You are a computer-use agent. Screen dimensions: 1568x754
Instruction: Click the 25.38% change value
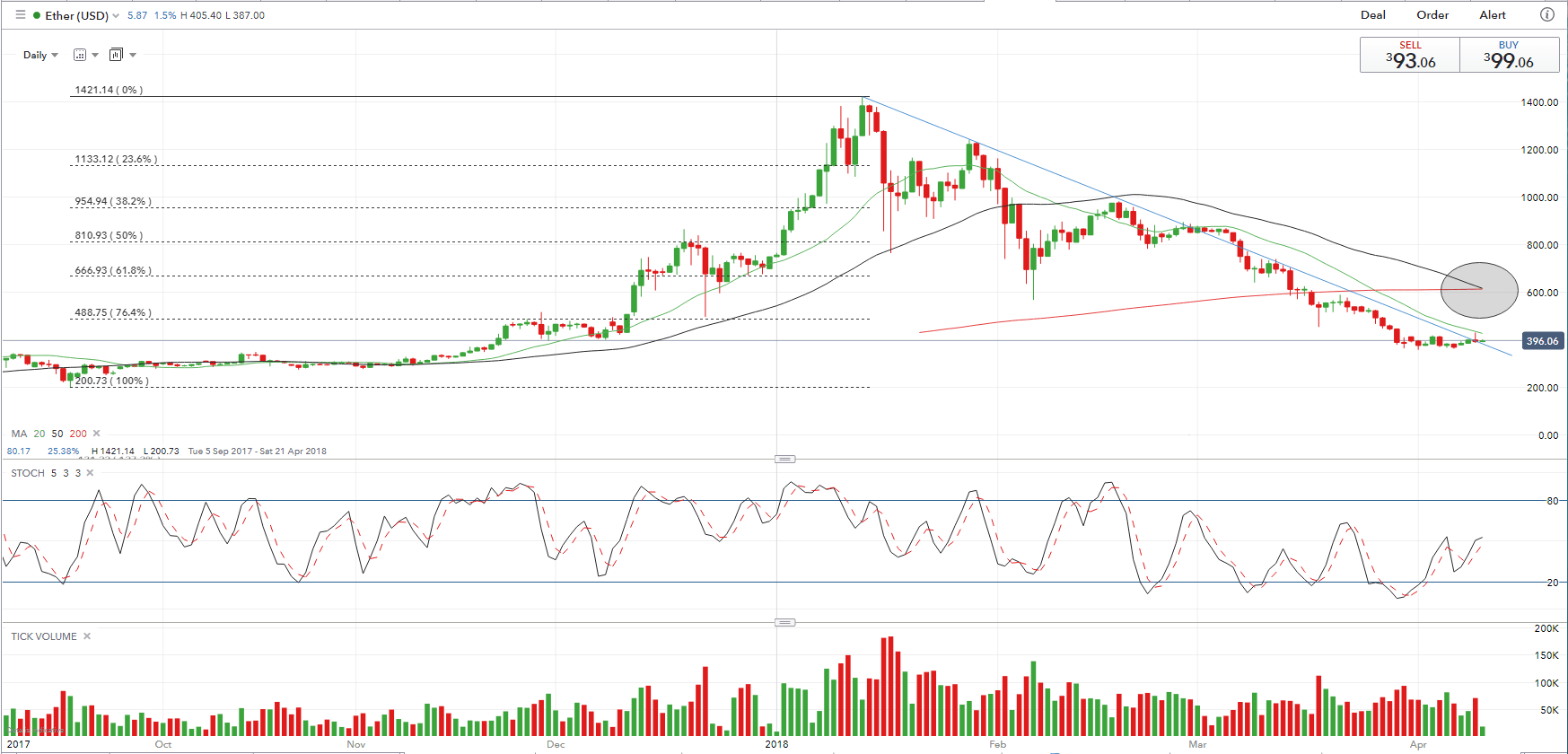tap(63, 452)
